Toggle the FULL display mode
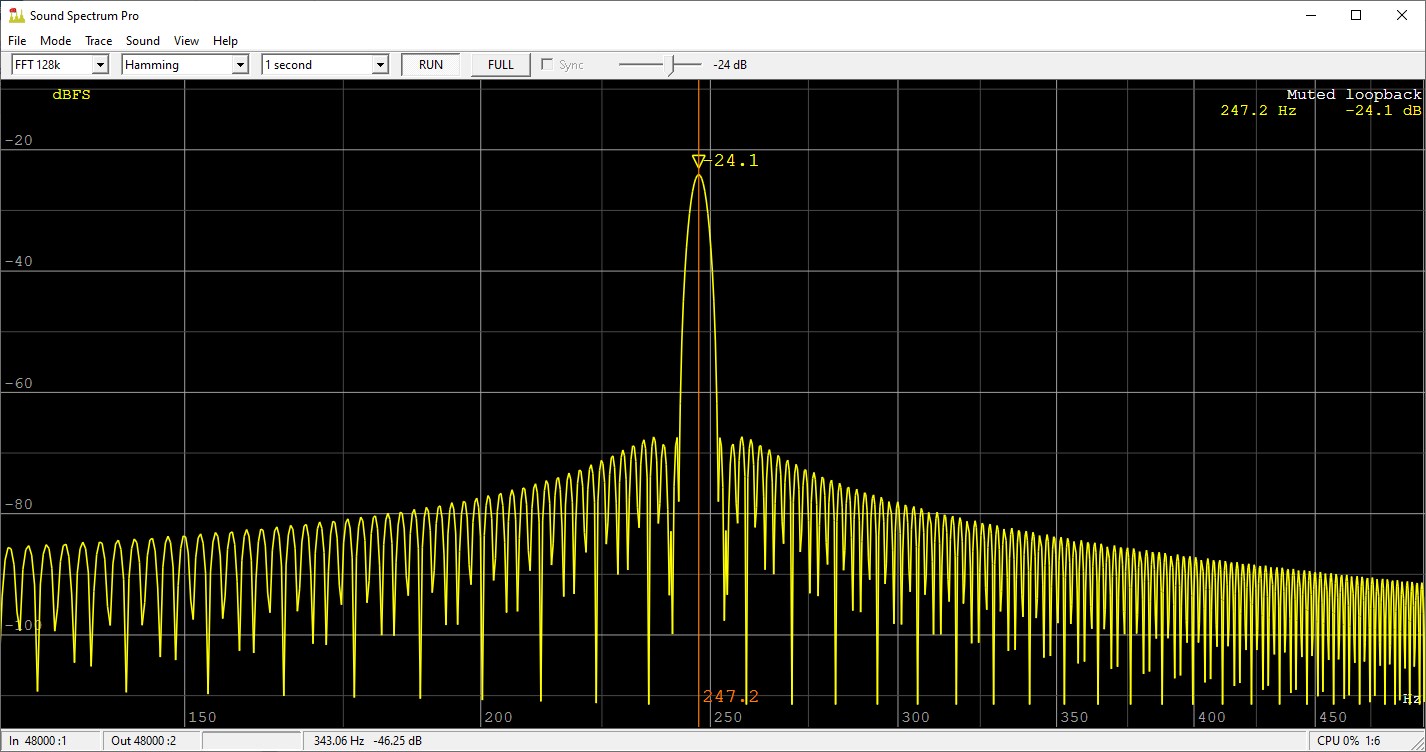Image resolution: width=1426 pixels, height=752 pixels. tap(499, 63)
